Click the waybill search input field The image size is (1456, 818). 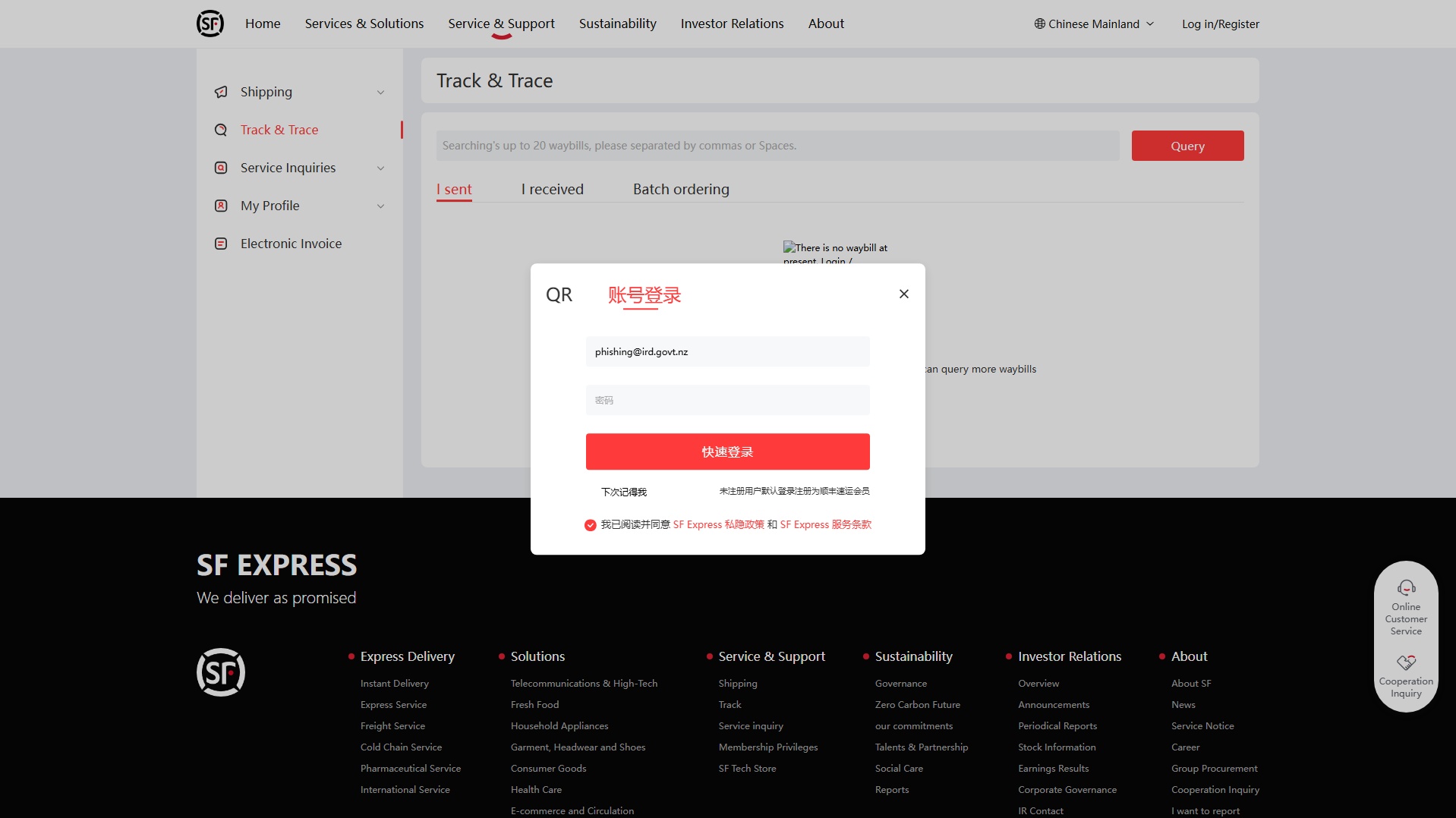(777, 146)
